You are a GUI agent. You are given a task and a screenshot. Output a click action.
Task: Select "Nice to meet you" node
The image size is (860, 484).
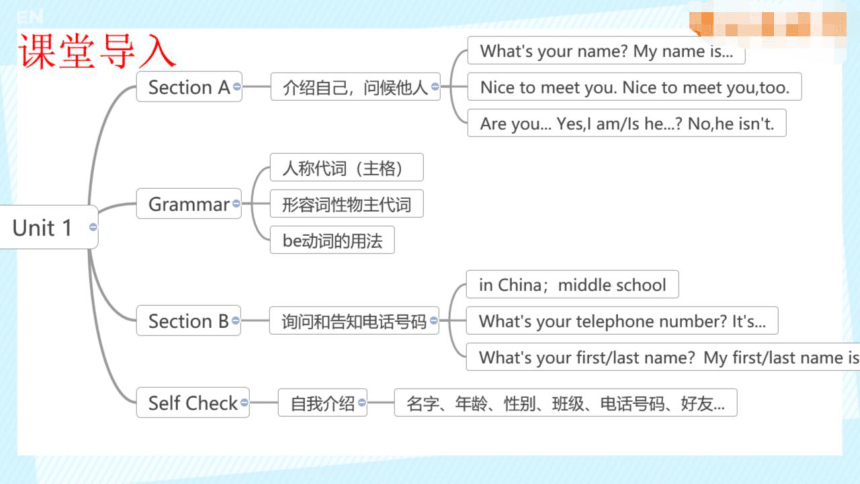point(635,87)
